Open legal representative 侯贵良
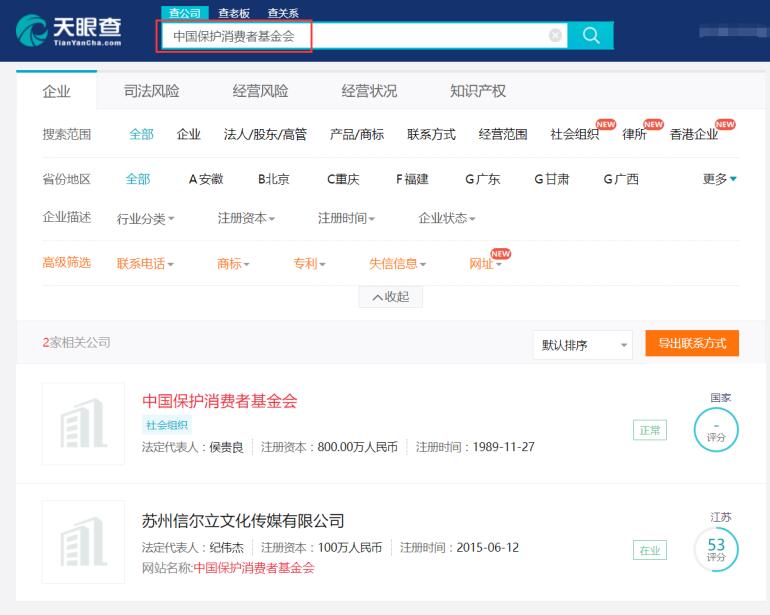This screenshot has height=615, width=770. 226,447
